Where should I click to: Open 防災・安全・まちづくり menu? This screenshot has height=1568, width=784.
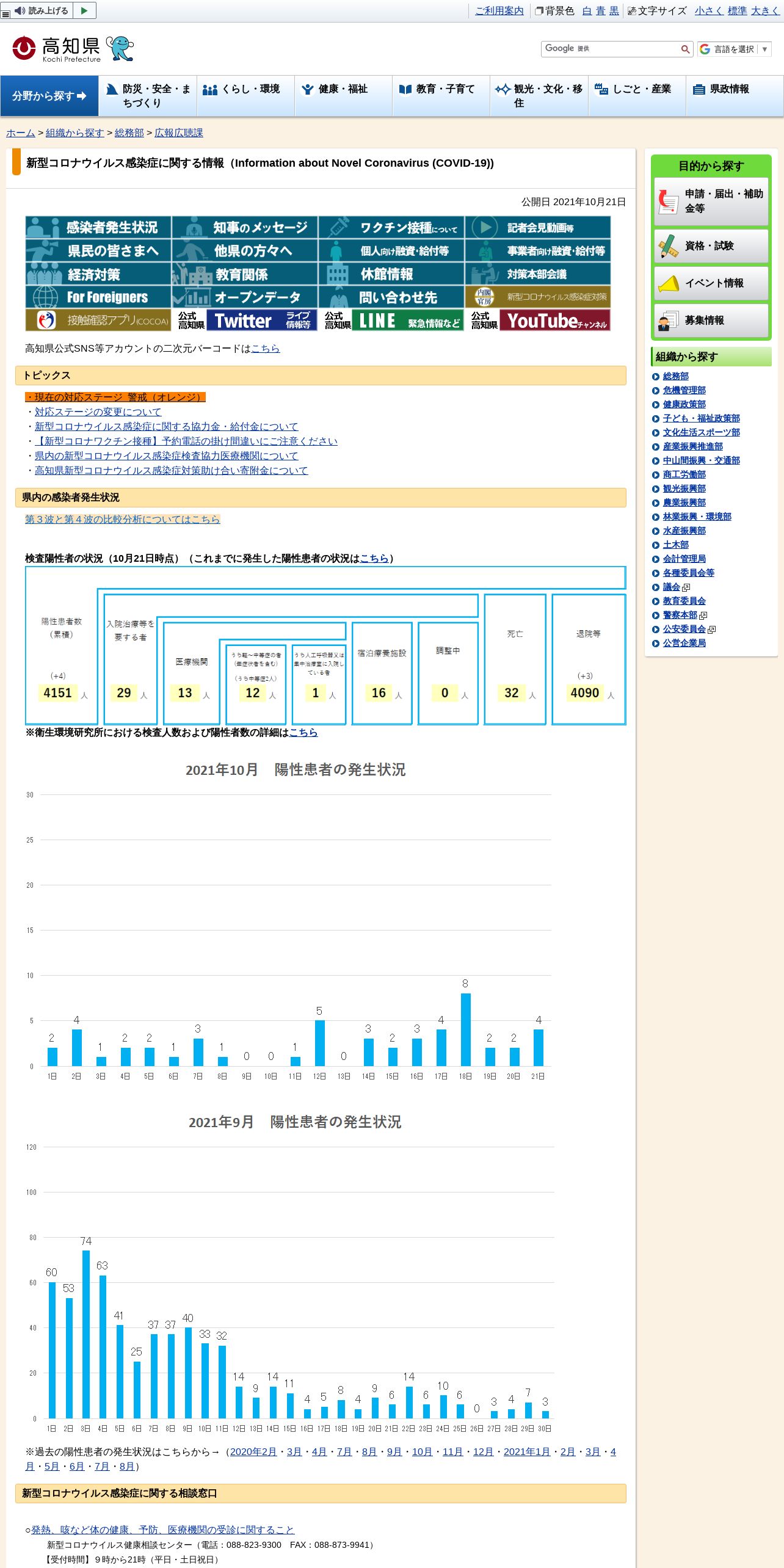[x=148, y=96]
